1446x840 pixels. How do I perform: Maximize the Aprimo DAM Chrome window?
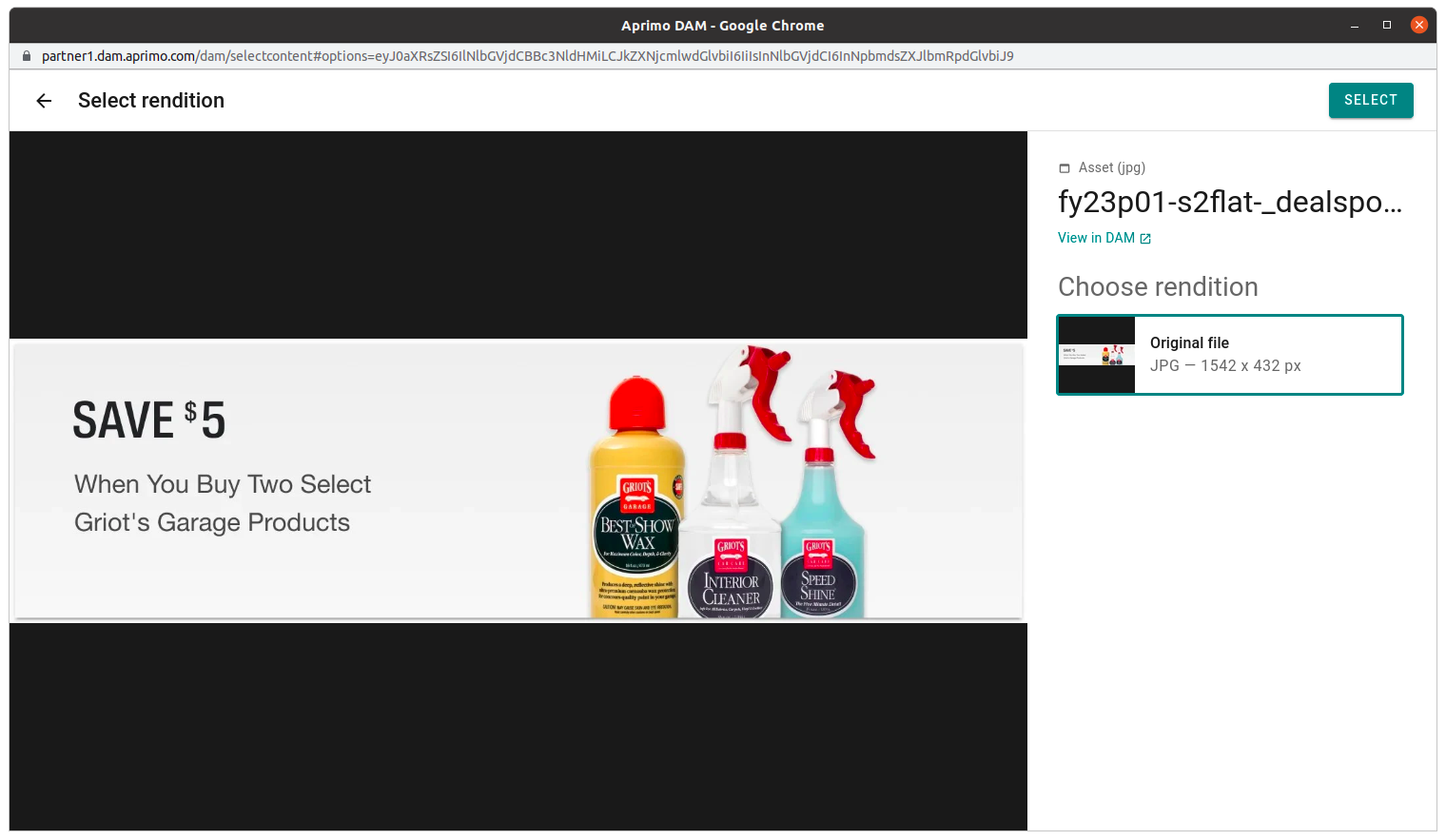tap(1387, 26)
